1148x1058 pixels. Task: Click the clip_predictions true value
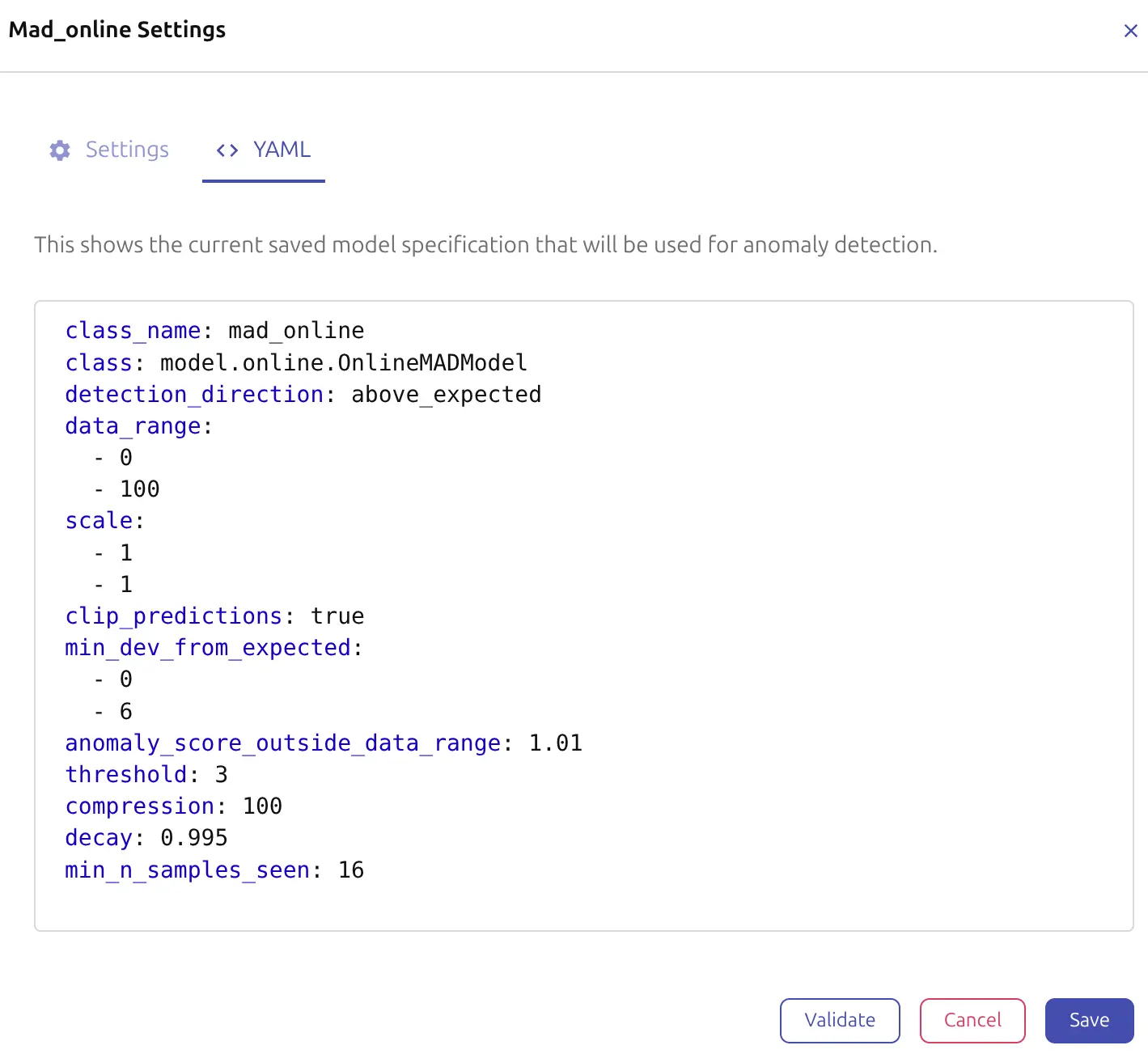[337, 616]
